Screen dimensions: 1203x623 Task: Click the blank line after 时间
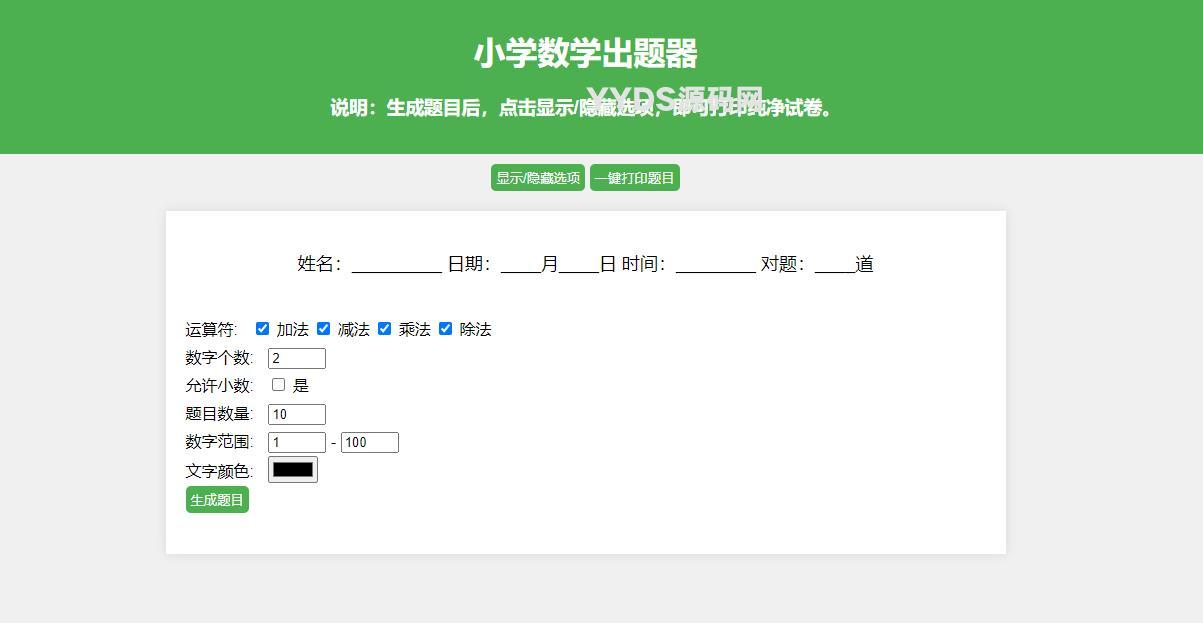(715, 265)
